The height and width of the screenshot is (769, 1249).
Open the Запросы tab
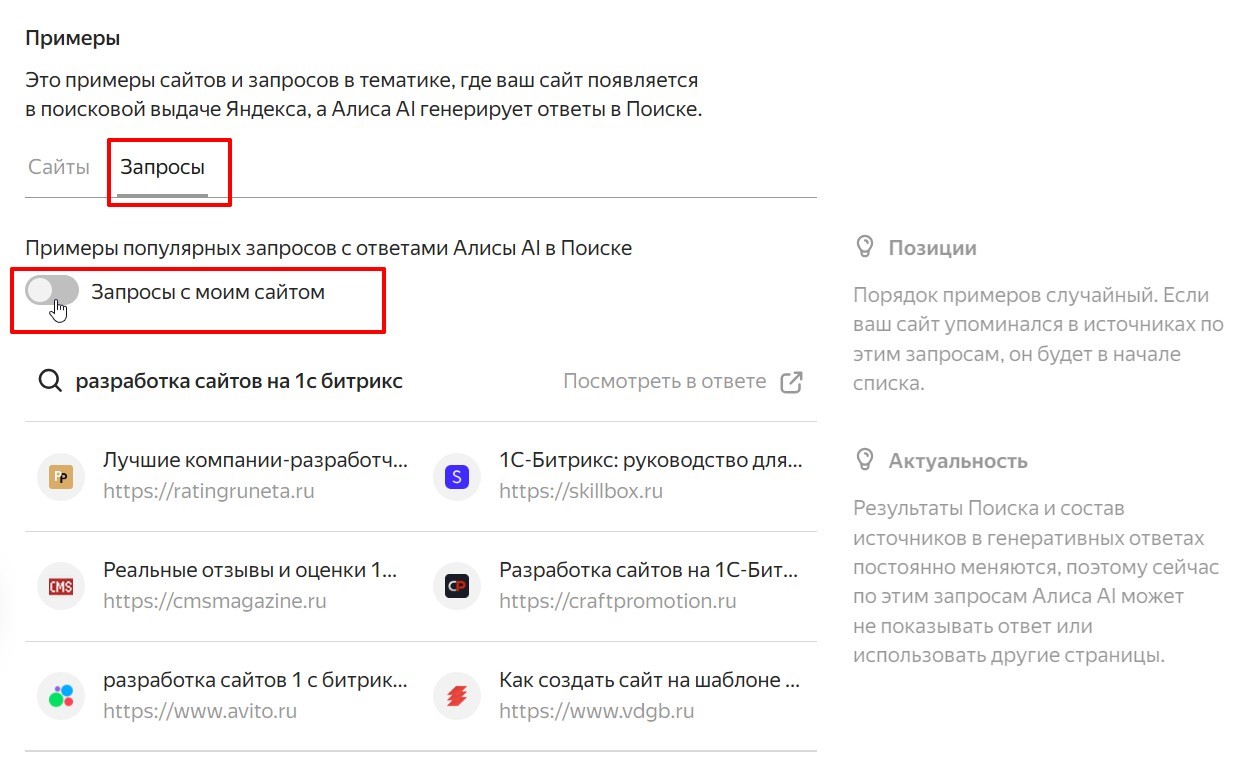pos(162,168)
